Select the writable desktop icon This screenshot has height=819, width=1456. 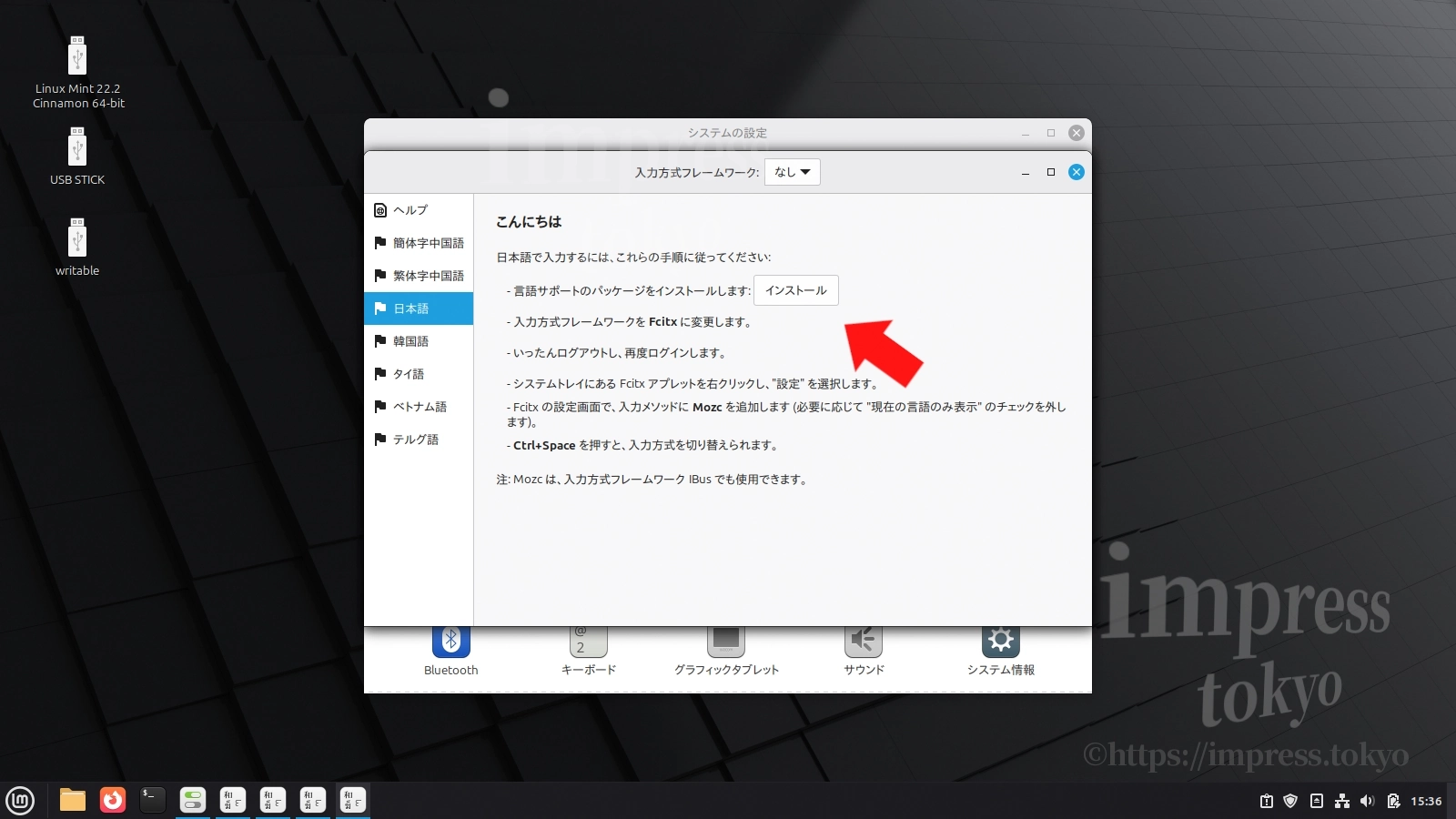pos(77,247)
